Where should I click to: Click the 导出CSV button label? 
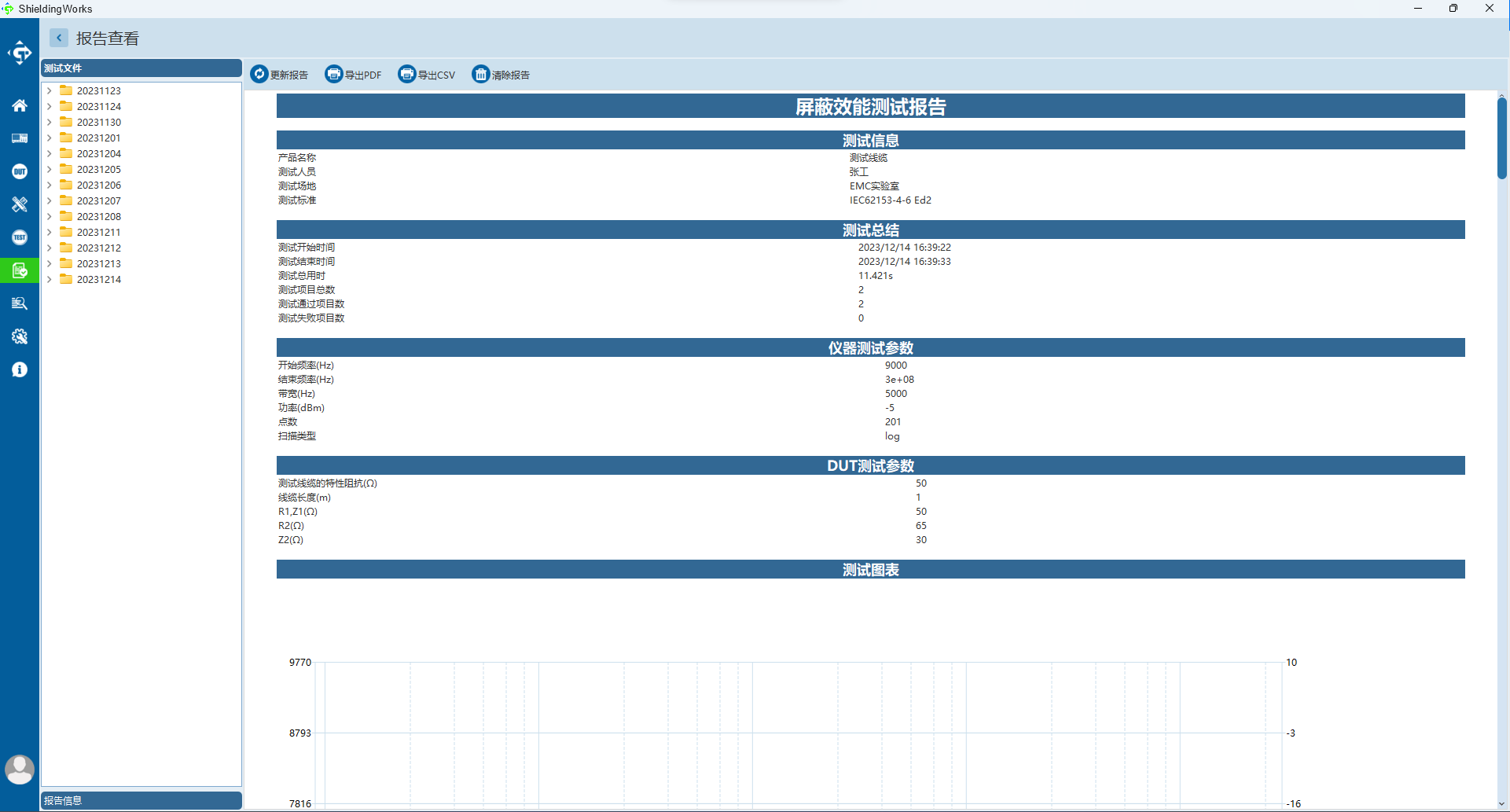coord(436,75)
